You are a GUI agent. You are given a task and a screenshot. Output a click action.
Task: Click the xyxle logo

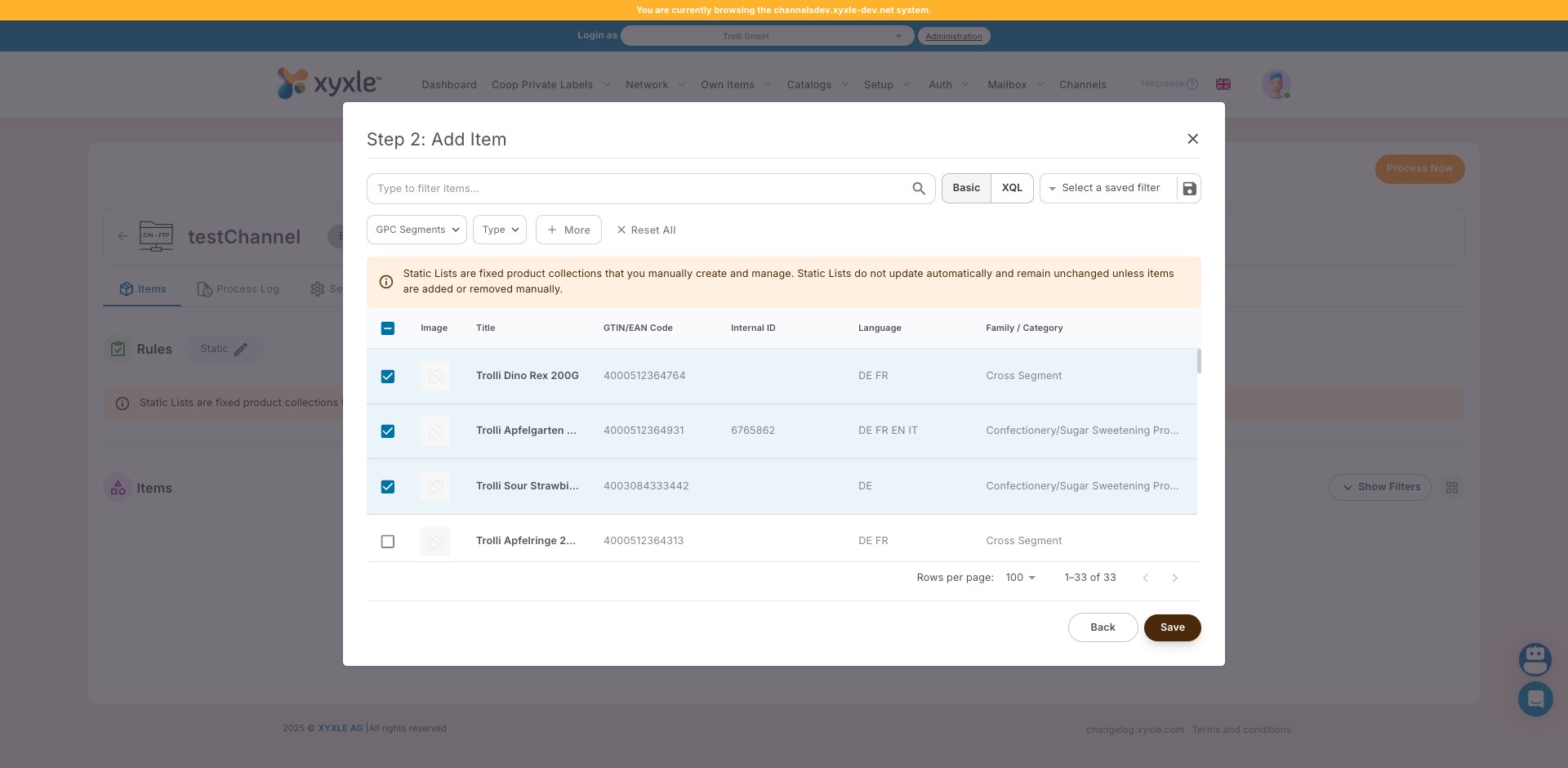click(328, 83)
